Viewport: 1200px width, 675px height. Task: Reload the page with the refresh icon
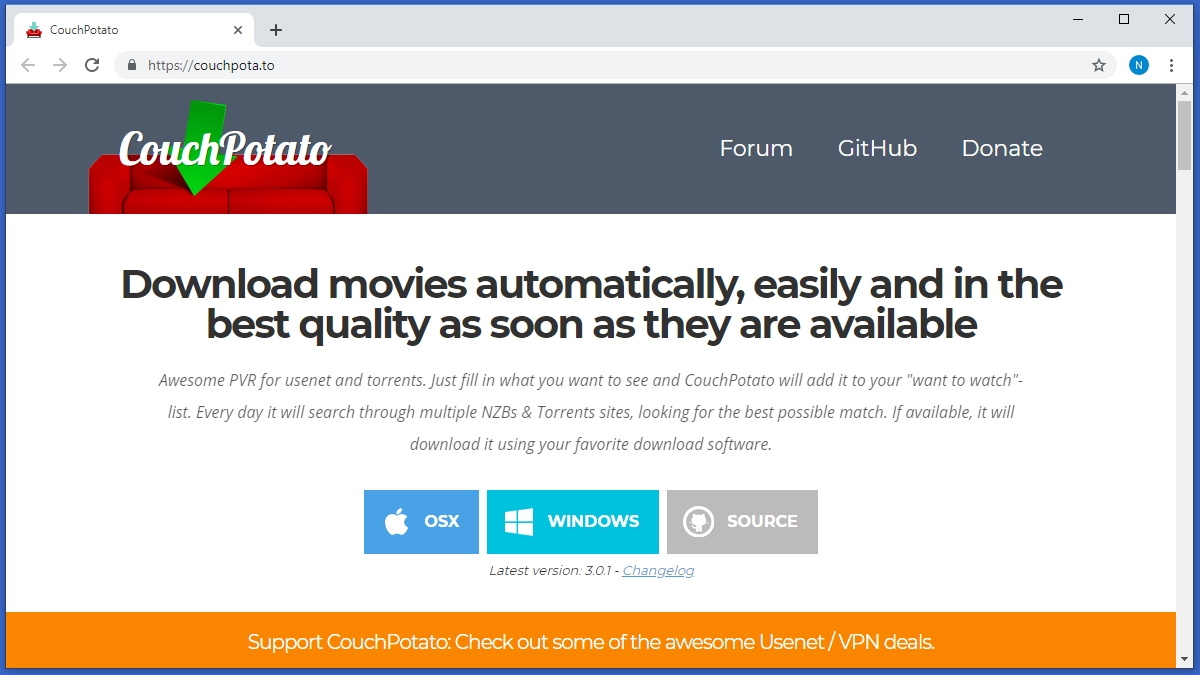tap(92, 65)
